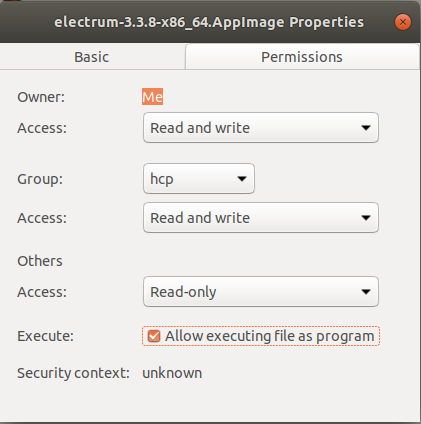
Task: Click the 'Allow executing file as program' label
Action: tap(269, 336)
